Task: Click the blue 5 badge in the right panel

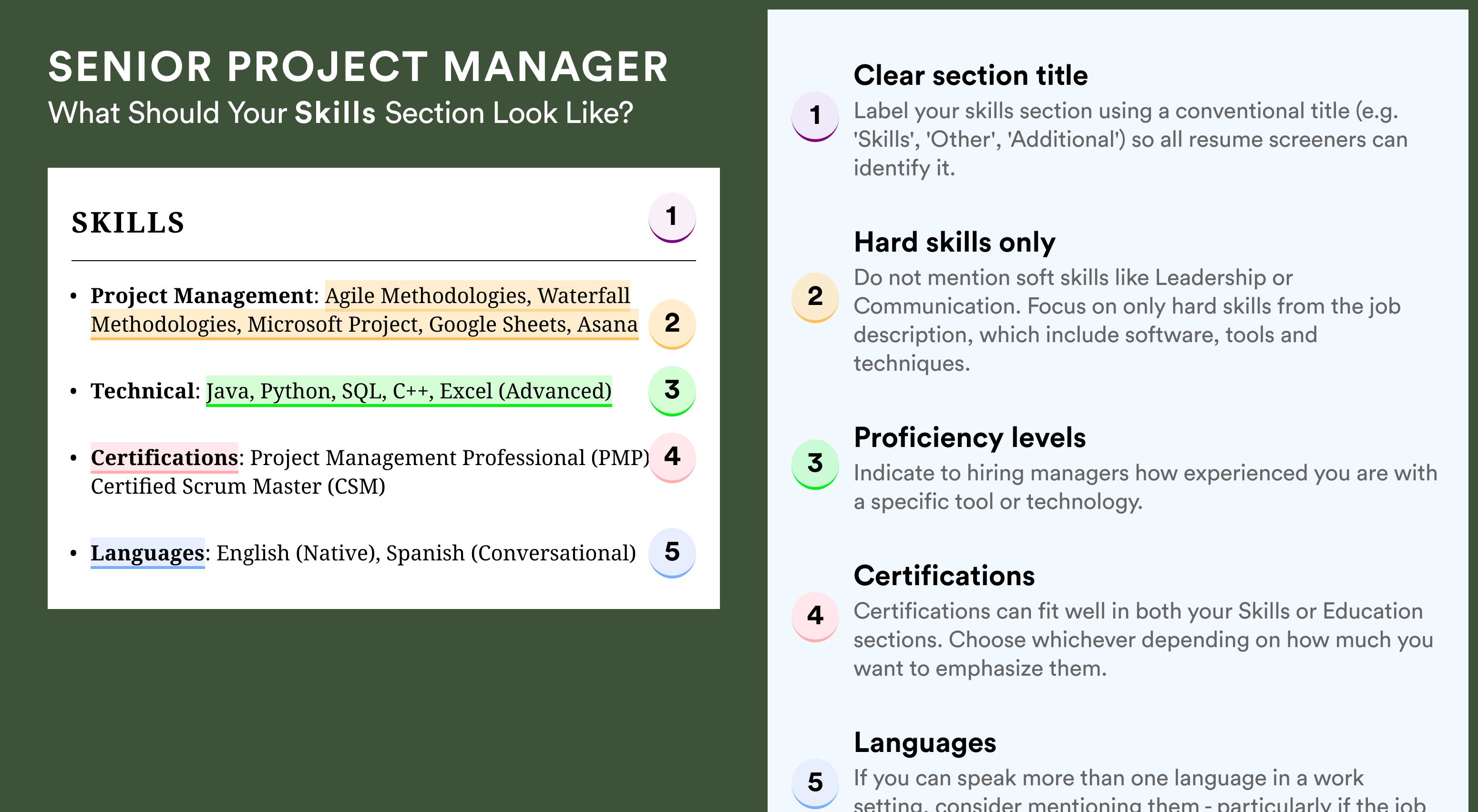Action: coord(815,783)
